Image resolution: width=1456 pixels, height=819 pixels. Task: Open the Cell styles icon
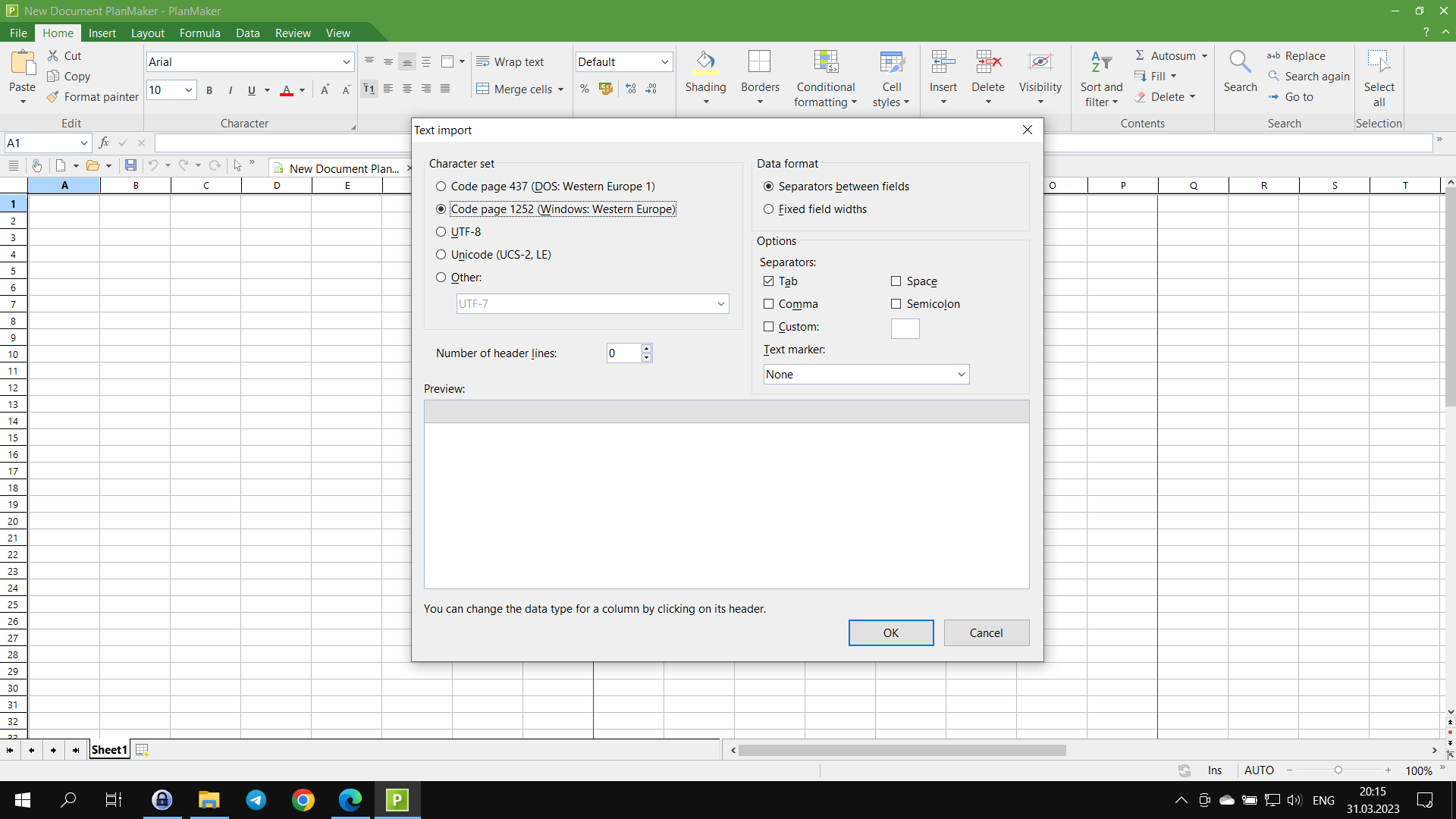coord(891,63)
